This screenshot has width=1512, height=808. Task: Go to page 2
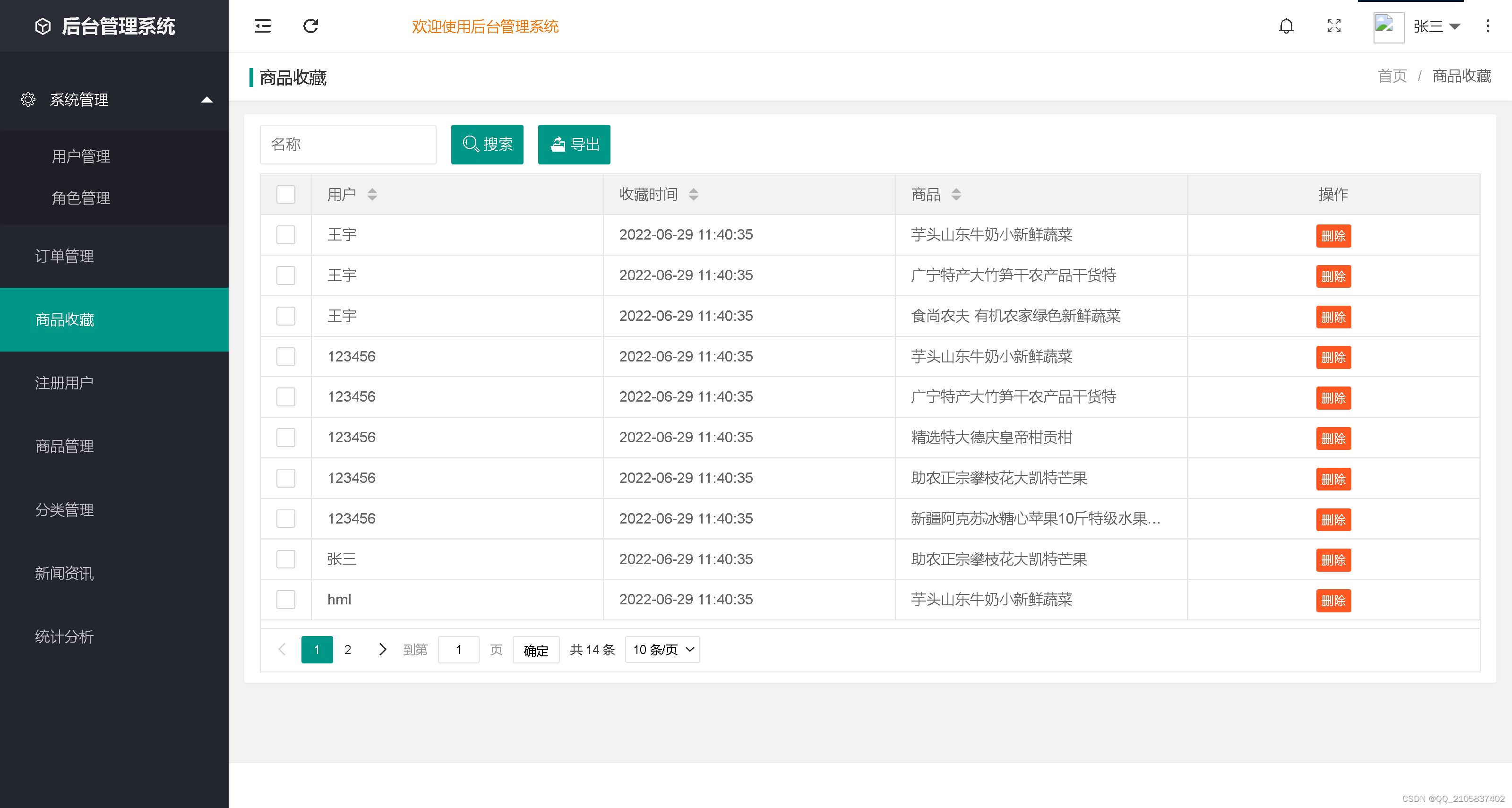click(x=347, y=650)
